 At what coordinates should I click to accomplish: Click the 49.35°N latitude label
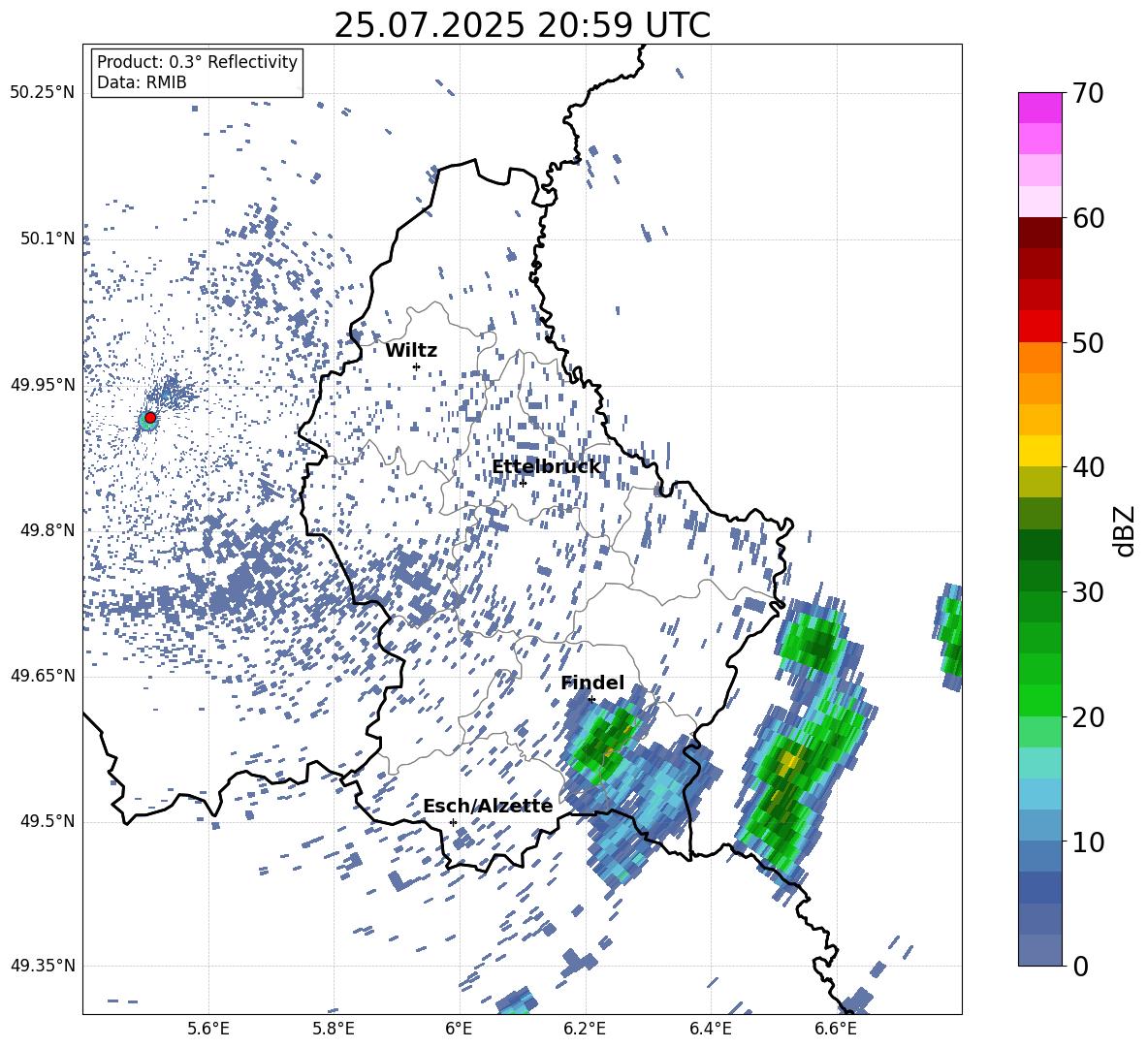click(43, 966)
